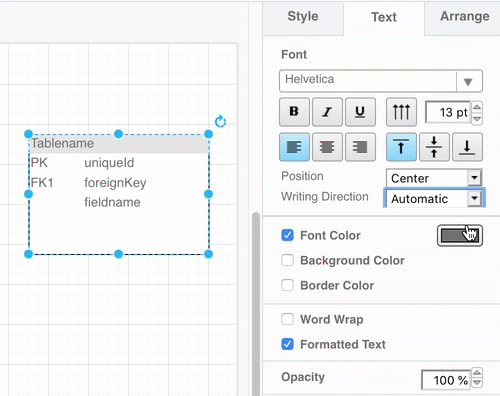
Task: Open the Writing Direction Automatic dropdown
Action: click(434, 199)
